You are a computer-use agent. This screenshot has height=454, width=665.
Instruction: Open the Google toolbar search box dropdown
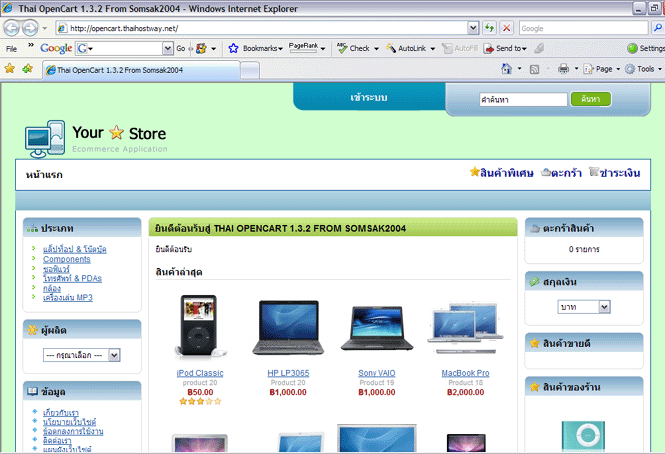[168, 48]
